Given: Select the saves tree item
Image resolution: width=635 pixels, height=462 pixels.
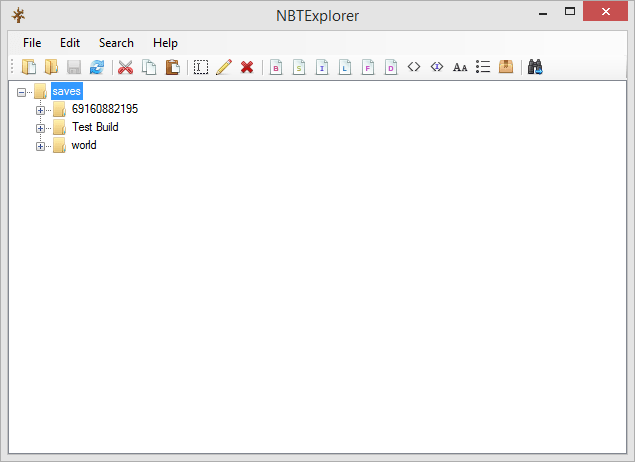Looking at the screenshot, I should 67,92.
